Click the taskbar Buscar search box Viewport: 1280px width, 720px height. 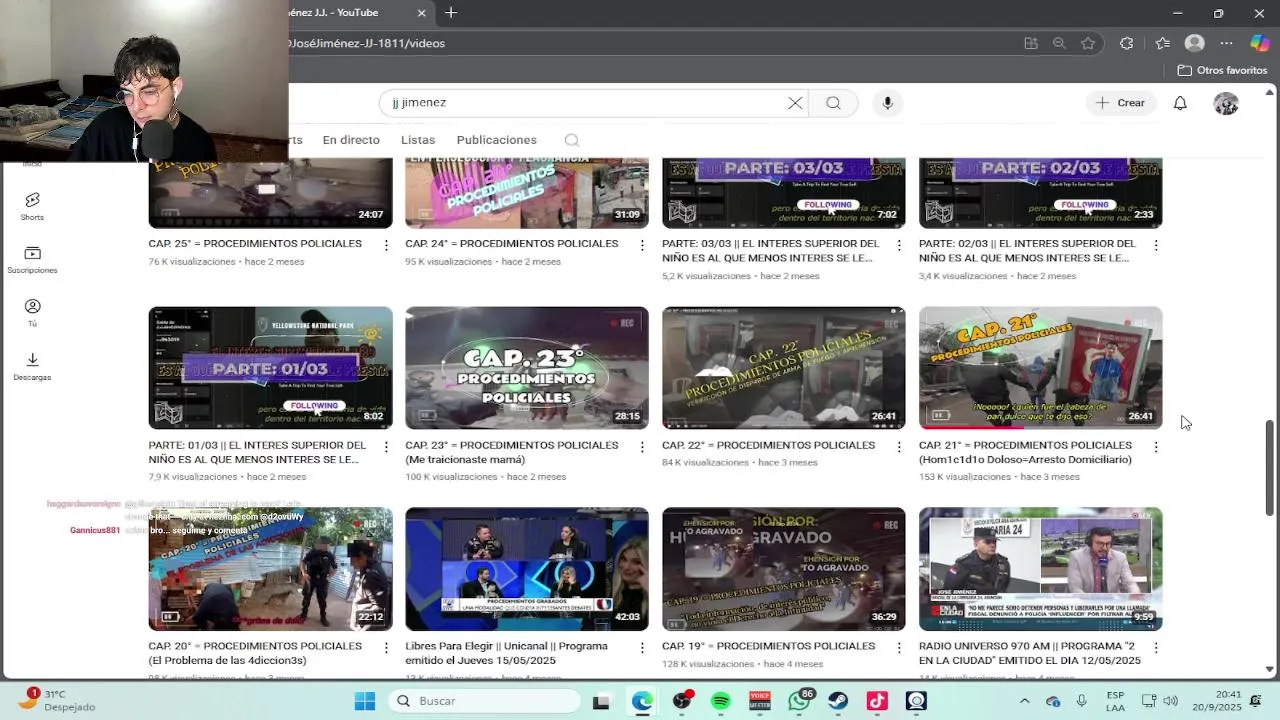coord(482,701)
